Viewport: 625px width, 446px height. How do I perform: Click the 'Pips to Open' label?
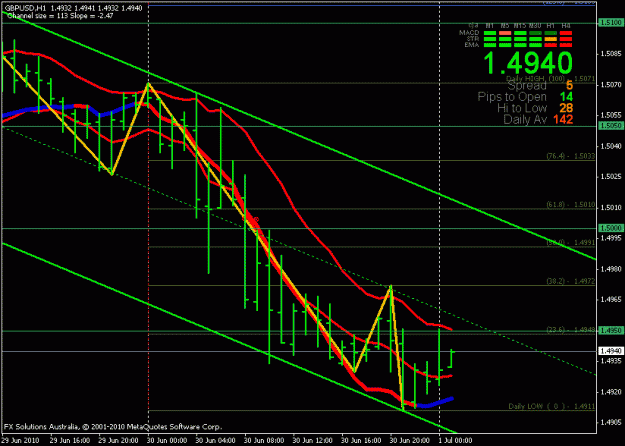(512, 96)
